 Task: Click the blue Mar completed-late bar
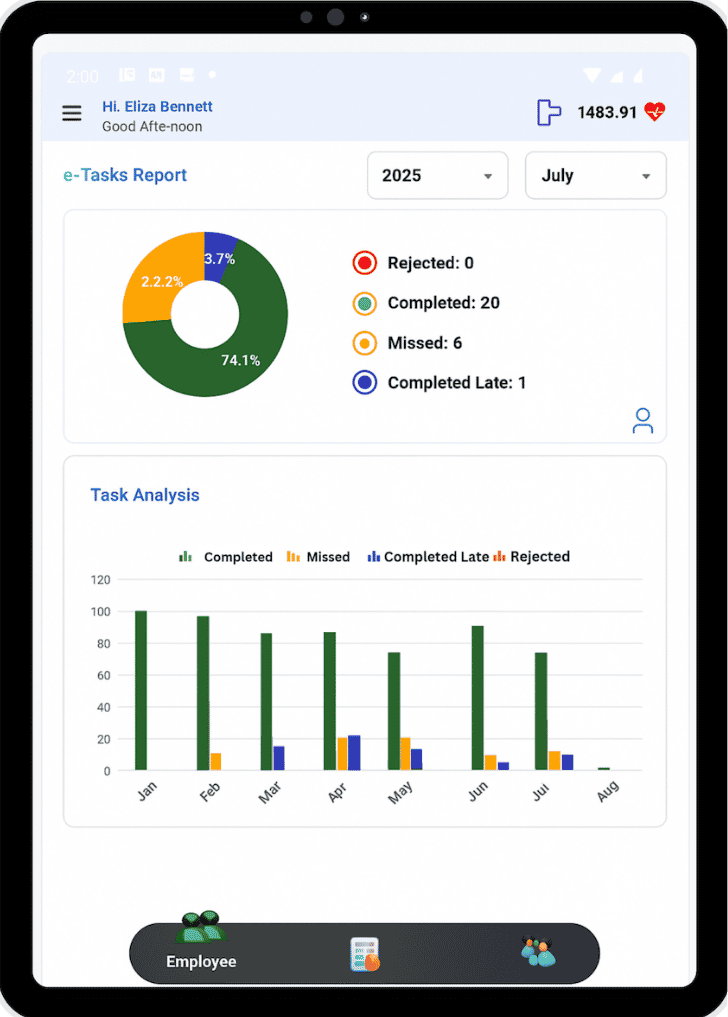click(x=279, y=758)
